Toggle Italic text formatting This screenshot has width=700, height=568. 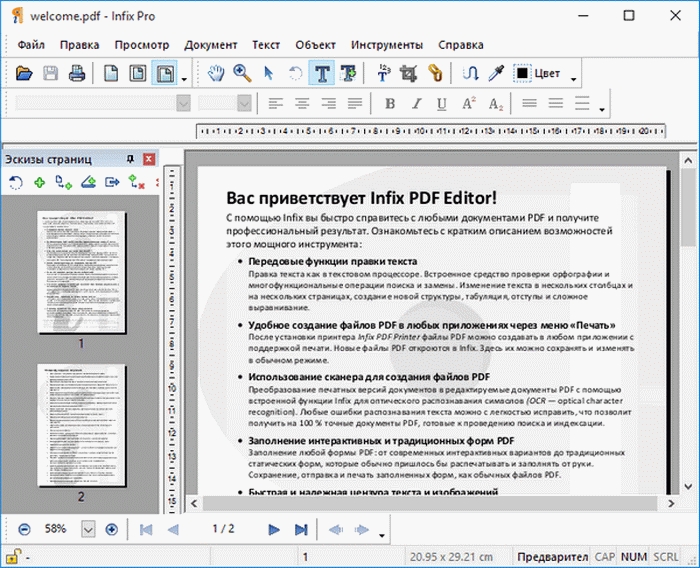coord(416,104)
